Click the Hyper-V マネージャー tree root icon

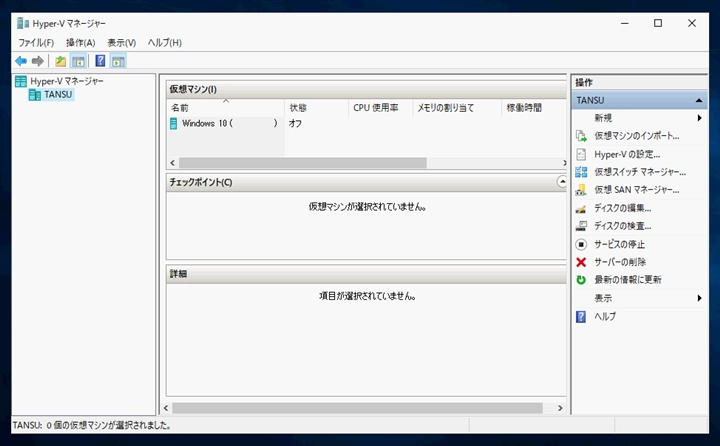pos(21,81)
